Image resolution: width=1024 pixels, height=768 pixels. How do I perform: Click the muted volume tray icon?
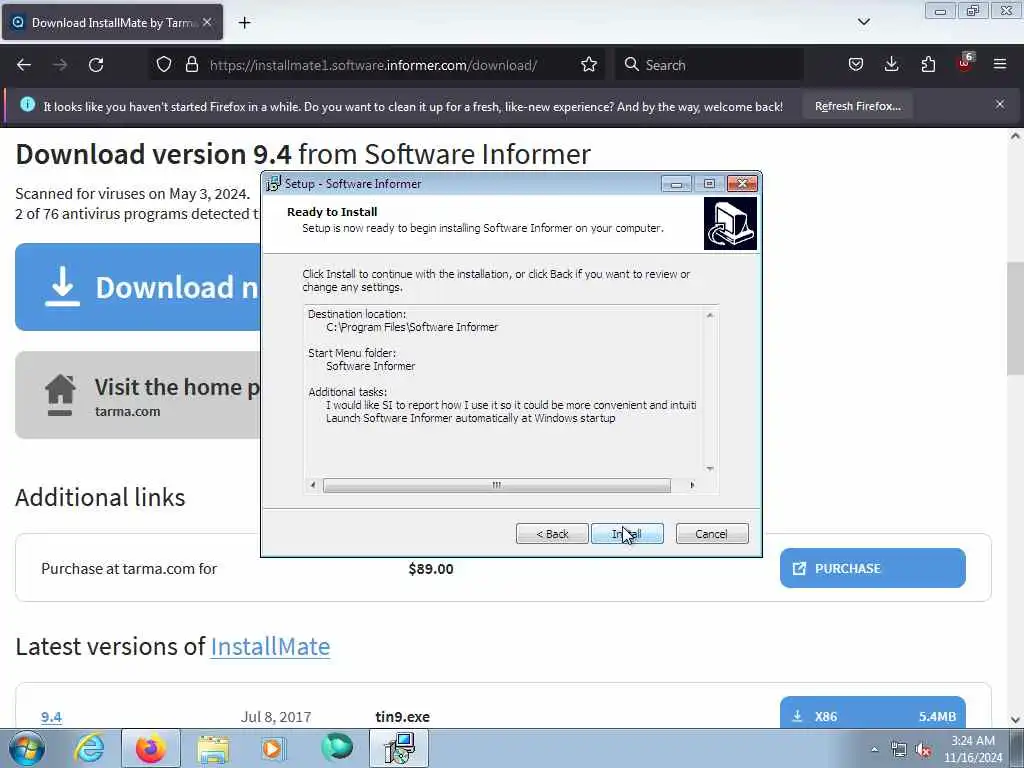[x=923, y=750]
